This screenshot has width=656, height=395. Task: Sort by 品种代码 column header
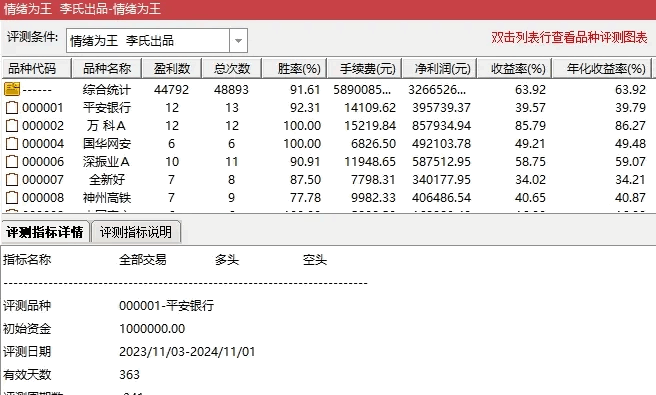(36, 68)
